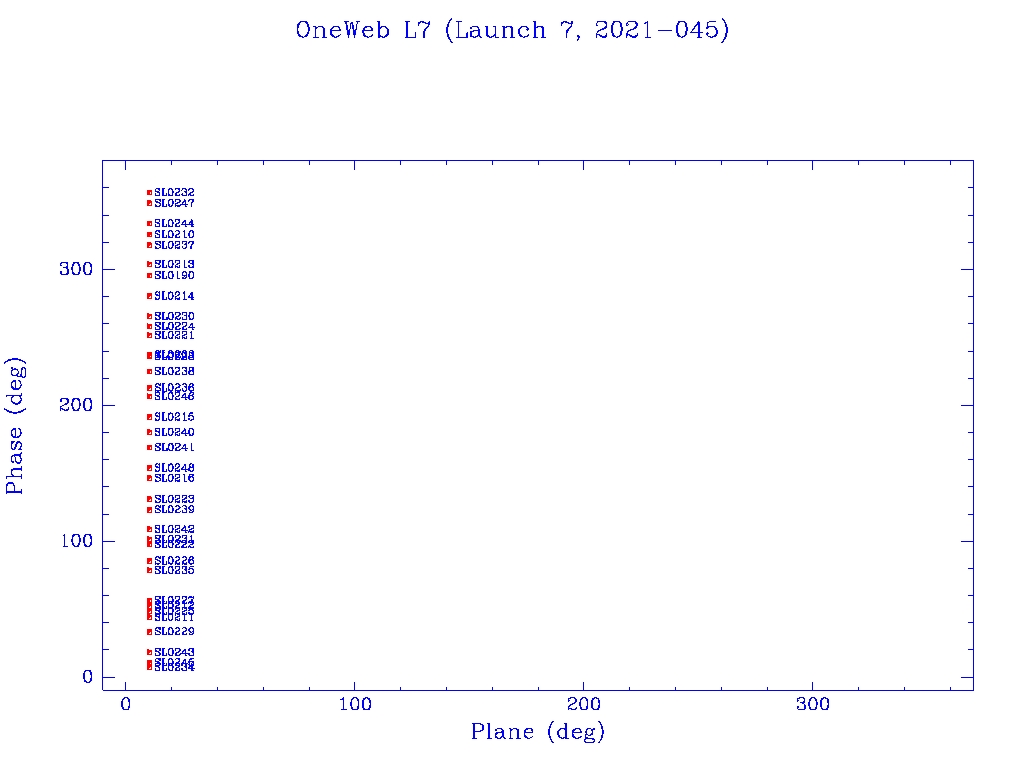1024x768 pixels.
Task: Click x-axis tick label "0"
Action: point(125,705)
